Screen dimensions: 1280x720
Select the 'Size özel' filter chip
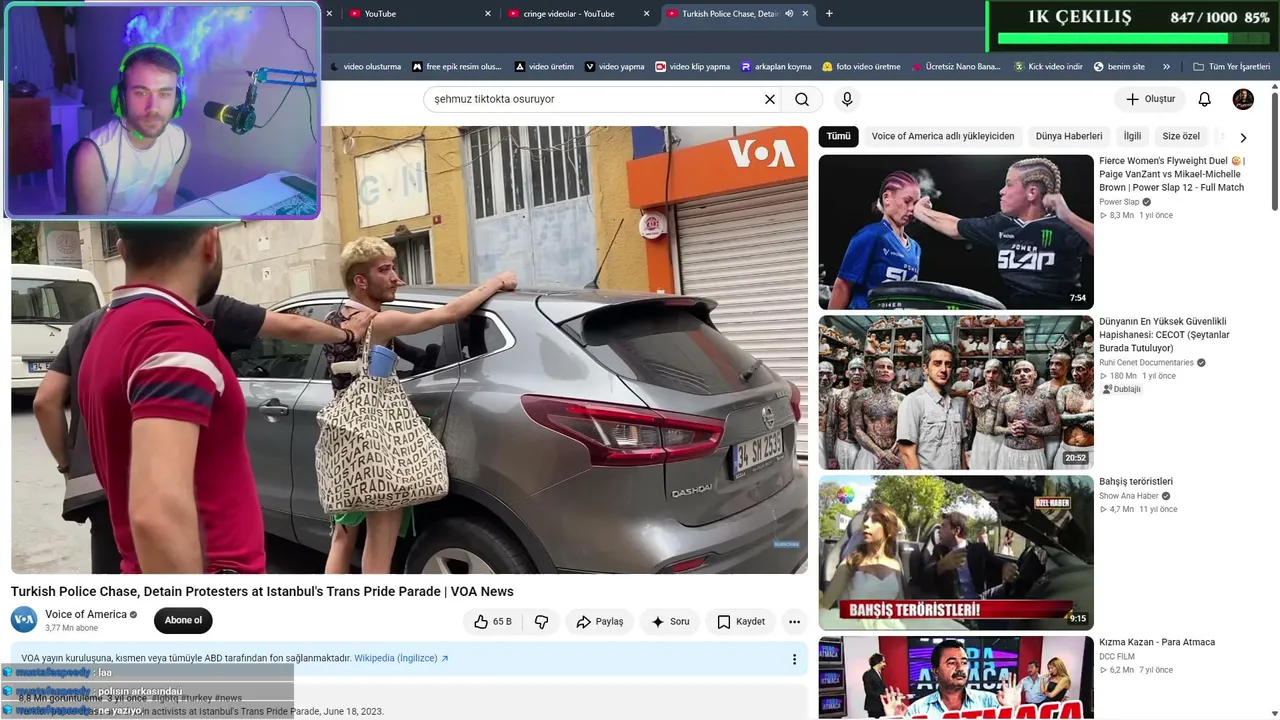[x=1181, y=136]
